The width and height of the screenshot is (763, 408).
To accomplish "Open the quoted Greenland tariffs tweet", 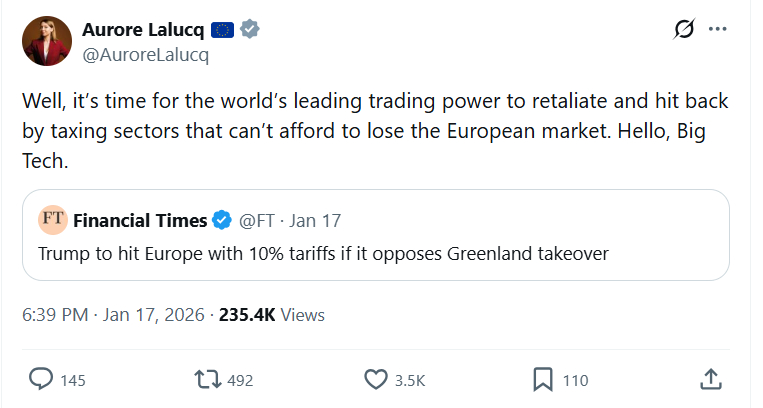I will pos(323,254).
